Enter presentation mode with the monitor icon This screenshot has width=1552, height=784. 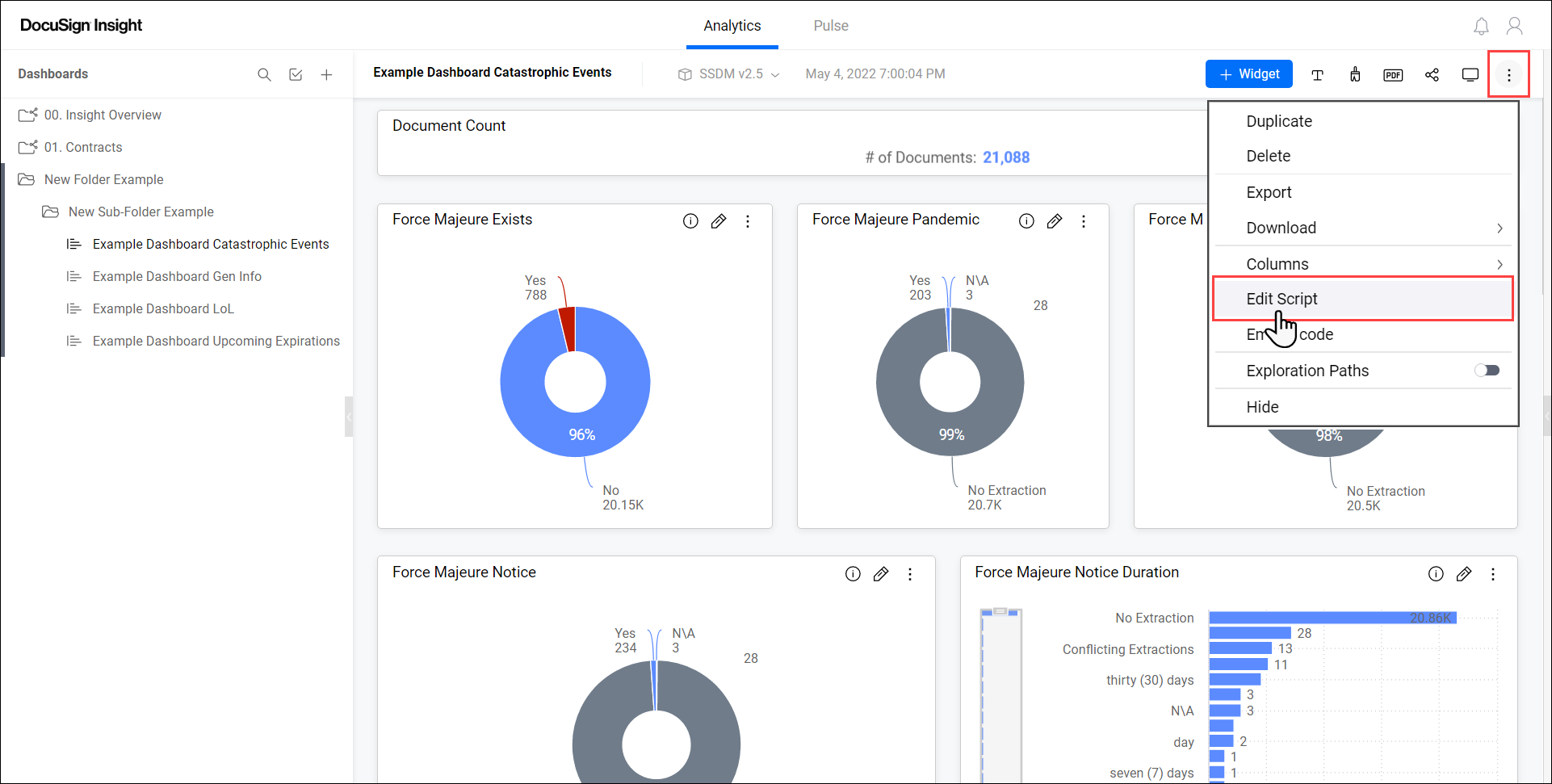[x=1470, y=74]
